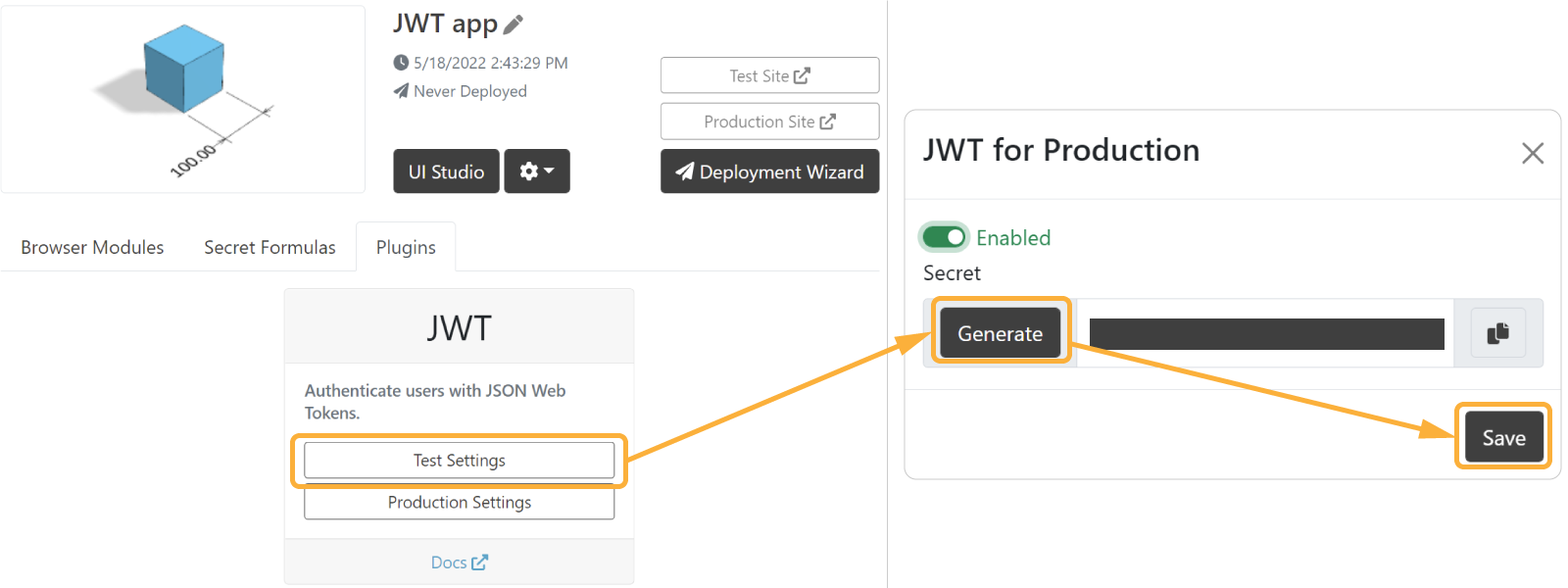
Task: Click the Generate secret button
Action: (x=1000, y=333)
